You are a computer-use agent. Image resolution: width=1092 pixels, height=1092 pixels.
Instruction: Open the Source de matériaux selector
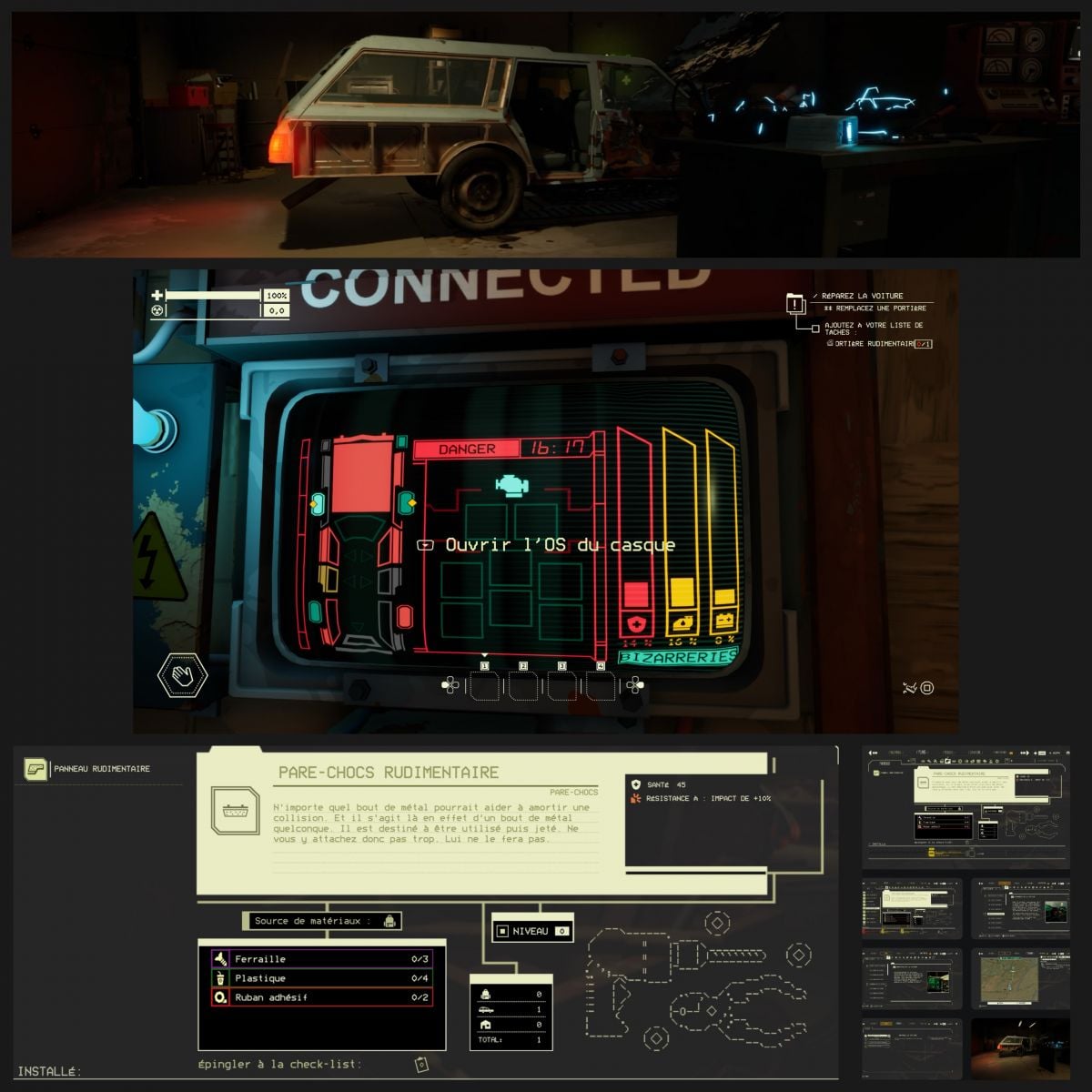point(323,921)
